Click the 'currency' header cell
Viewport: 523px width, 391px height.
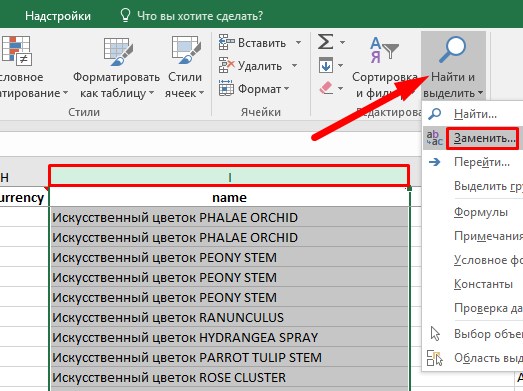coord(22,198)
